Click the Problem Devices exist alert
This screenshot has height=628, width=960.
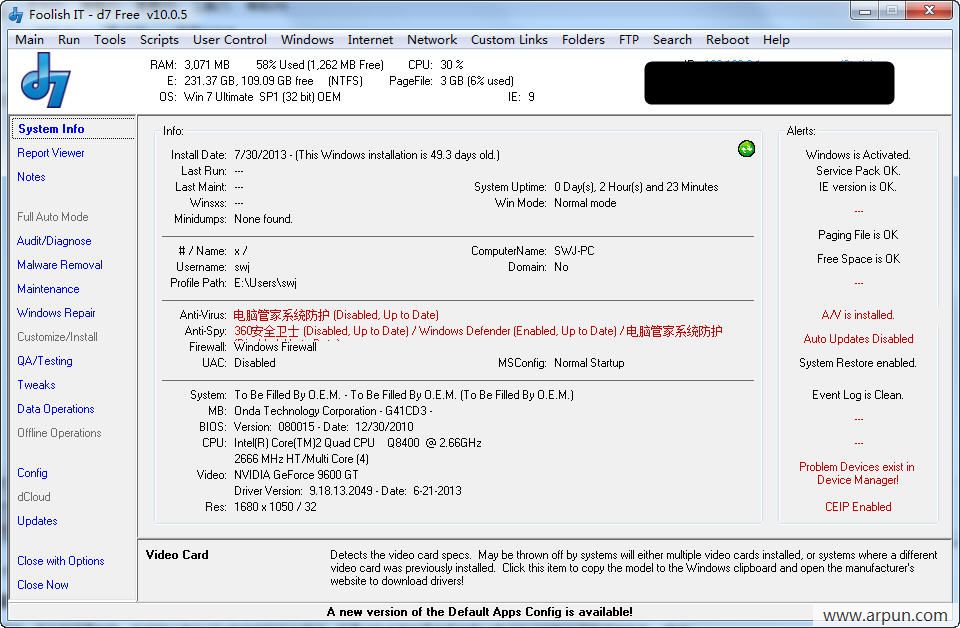[857, 474]
